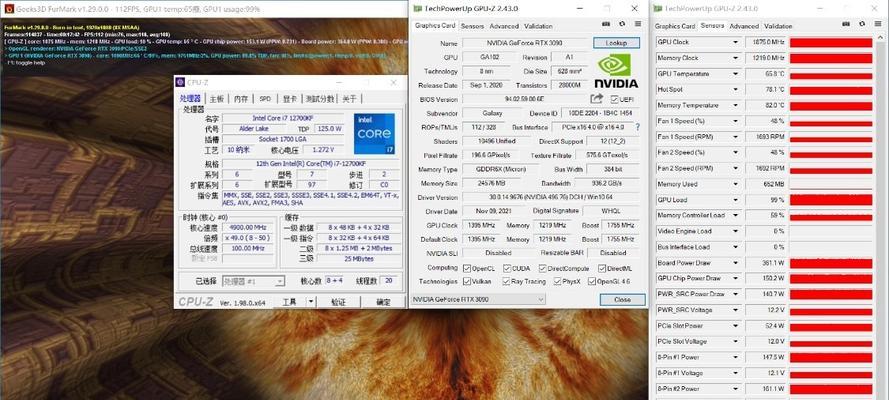
Task: Switch to the 内存 tab in CPU-Z
Action: [241, 99]
